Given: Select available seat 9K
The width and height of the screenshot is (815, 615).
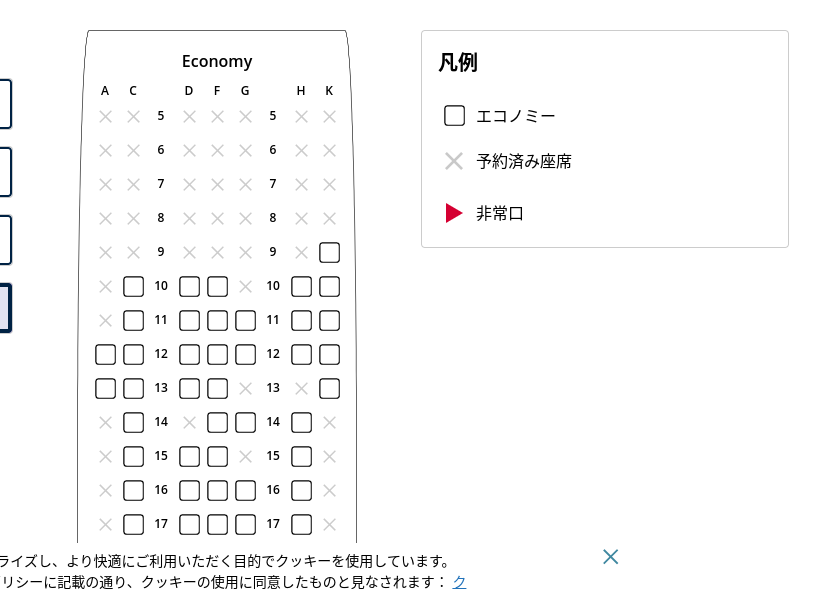Looking at the screenshot, I should [329, 252].
